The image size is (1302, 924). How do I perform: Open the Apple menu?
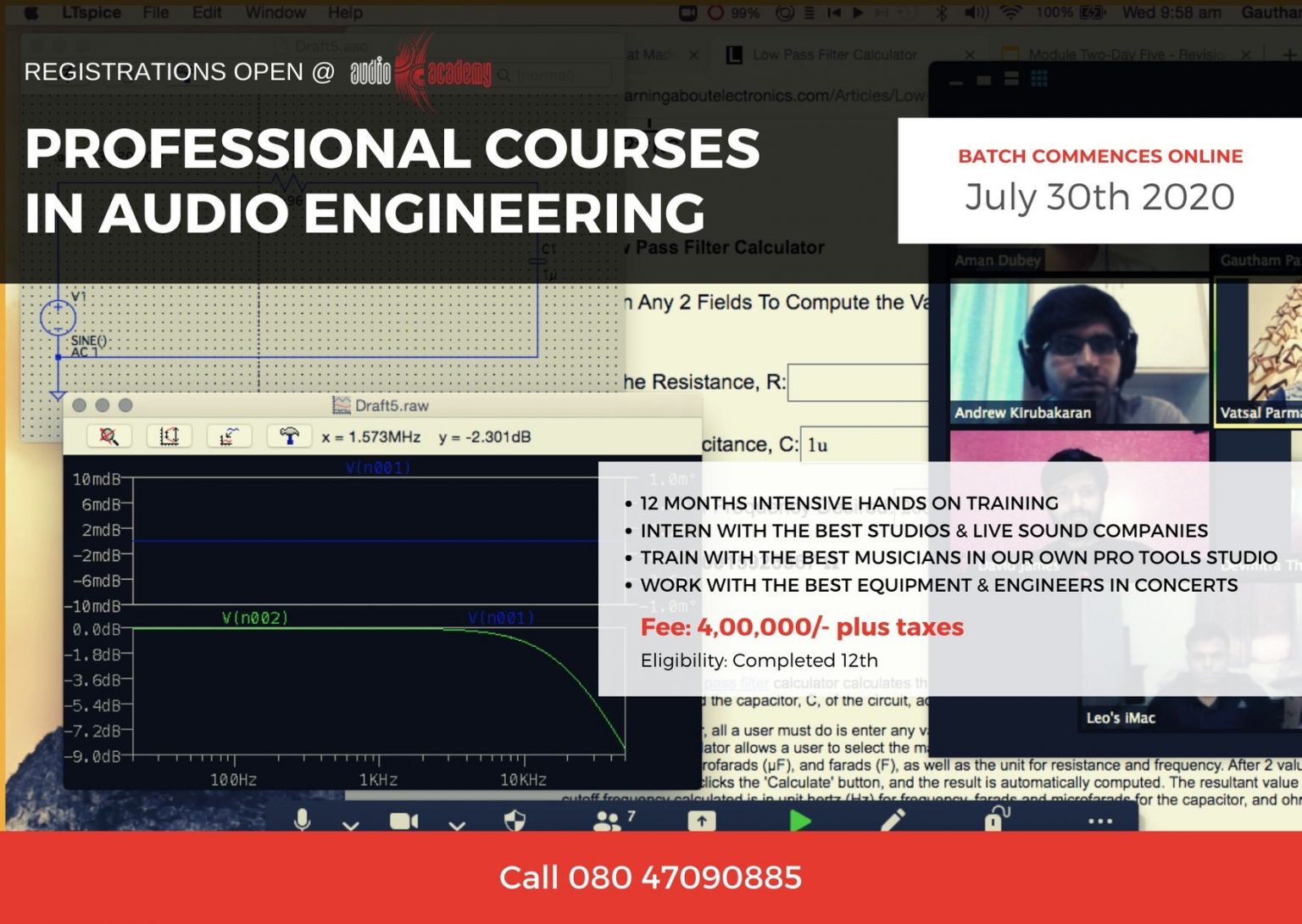tap(31, 13)
